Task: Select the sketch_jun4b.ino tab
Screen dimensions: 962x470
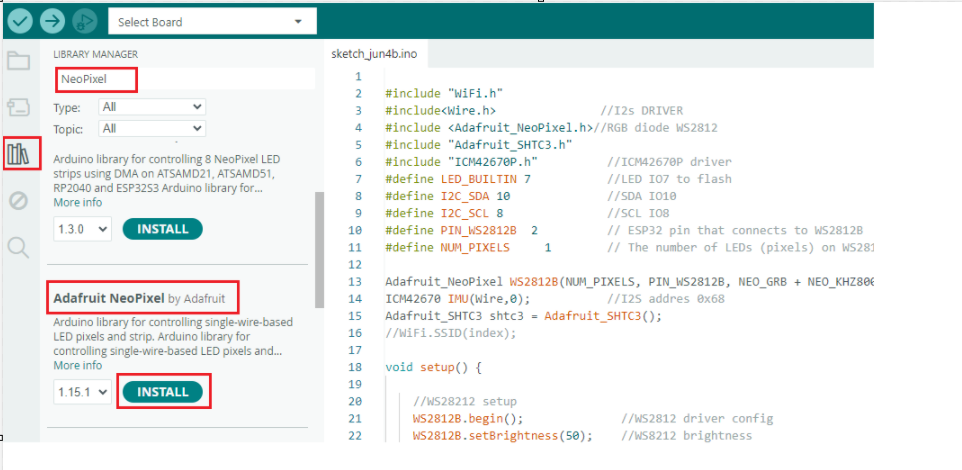Action: (374, 52)
